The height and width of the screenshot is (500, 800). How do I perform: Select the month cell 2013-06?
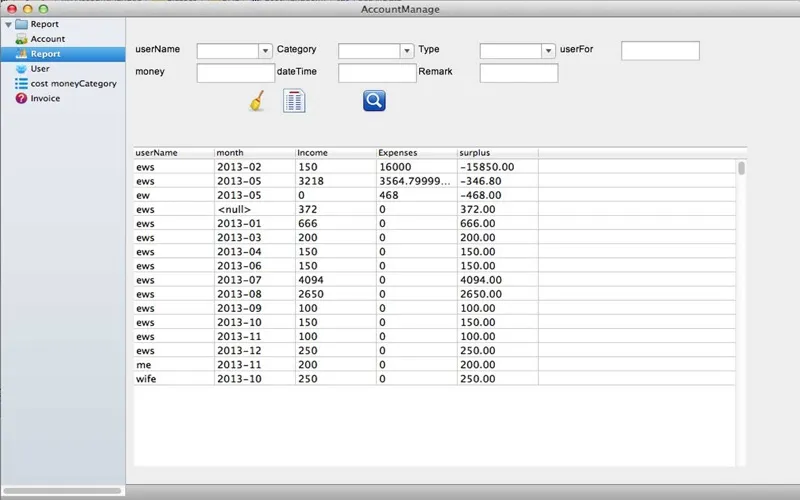coord(255,266)
